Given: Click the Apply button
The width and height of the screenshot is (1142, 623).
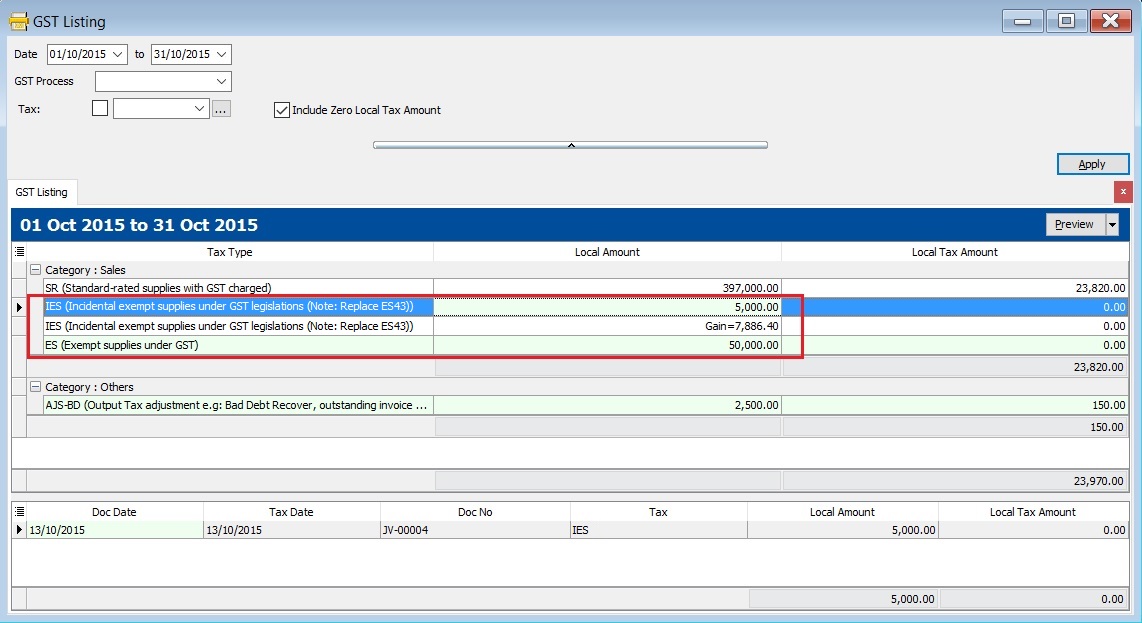Looking at the screenshot, I should (x=1092, y=164).
